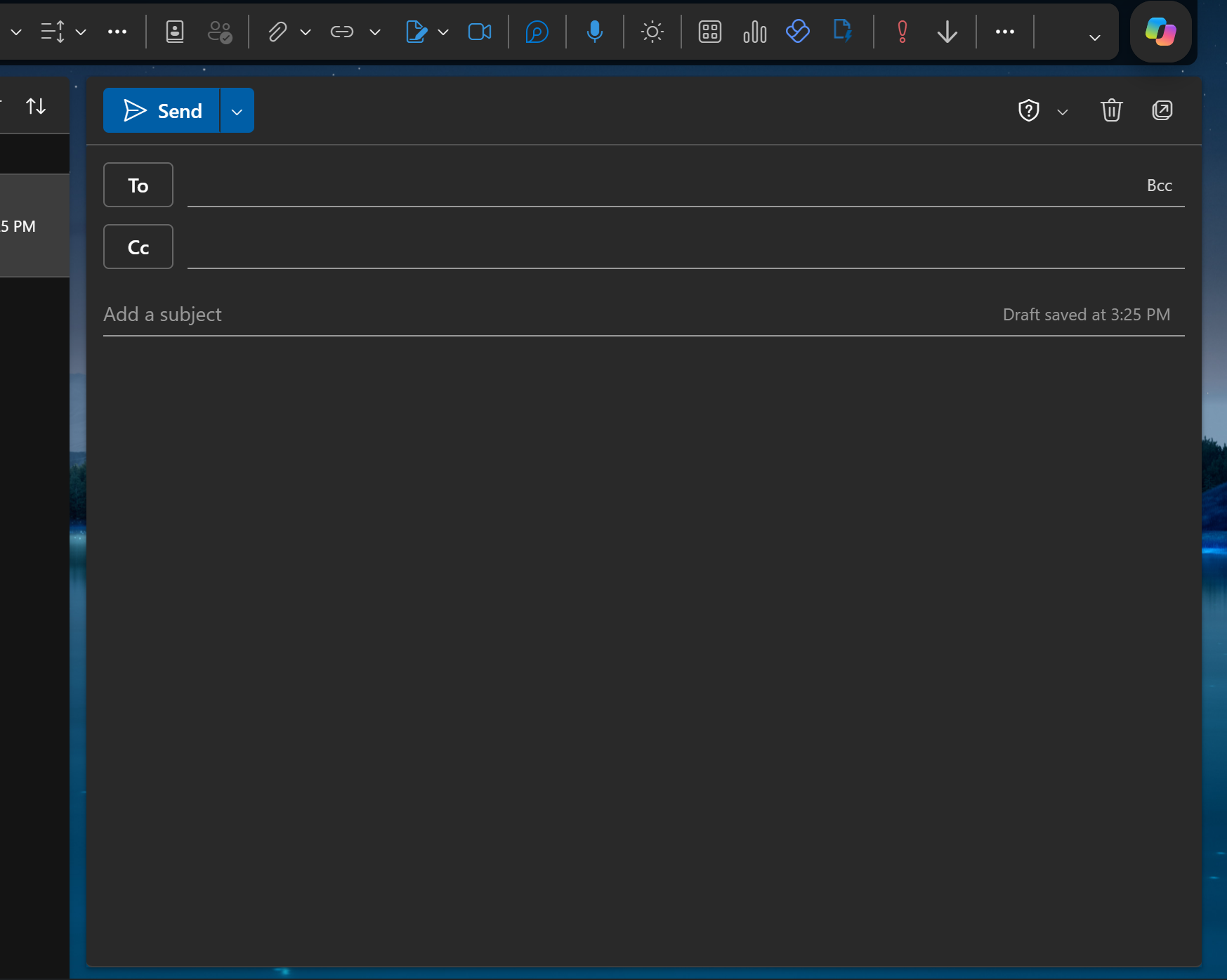Pop out the compose window
This screenshot has height=980, width=1227.
click(x=1162, y=110)
